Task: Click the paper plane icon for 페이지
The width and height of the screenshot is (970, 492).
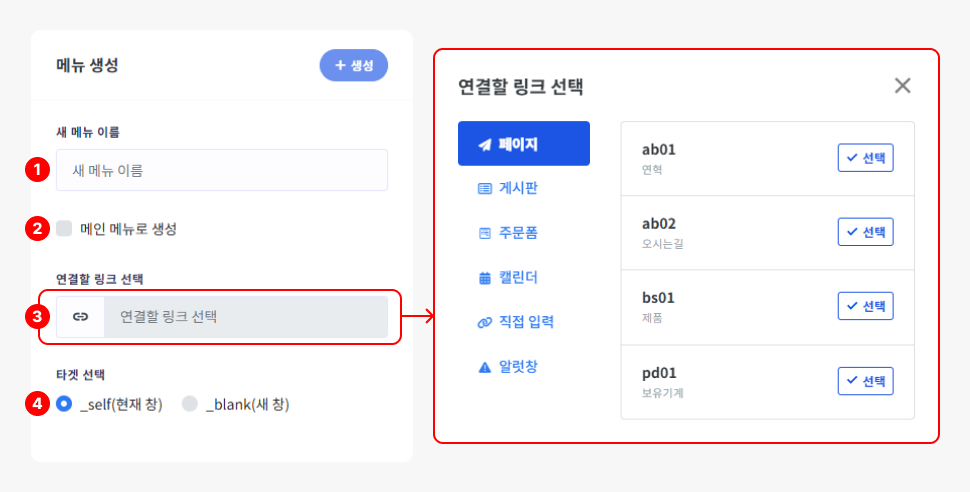Action: (485, 144)
